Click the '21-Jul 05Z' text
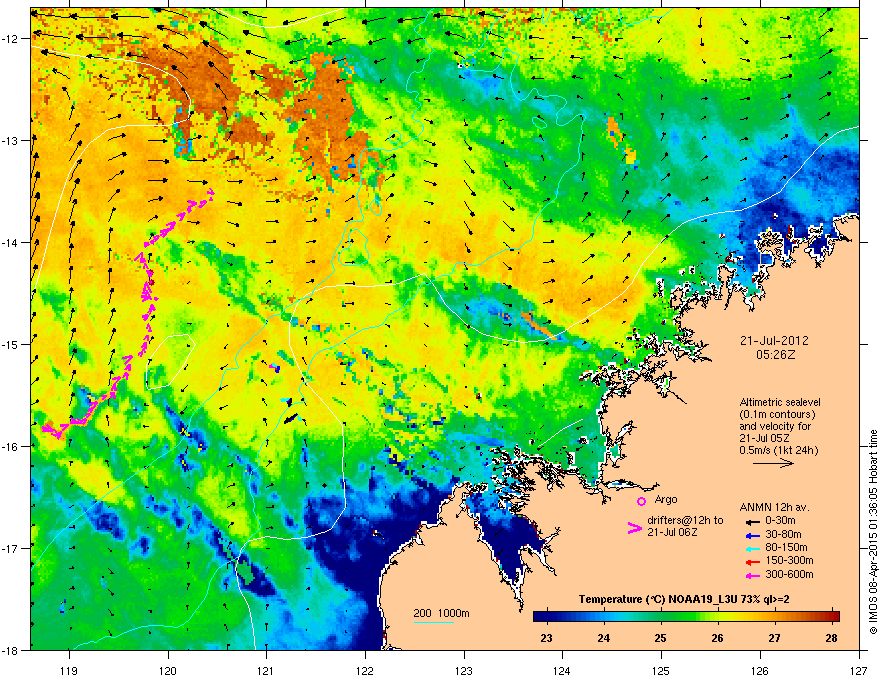This screenshot has height=680, width=880. tap(765, 438)
